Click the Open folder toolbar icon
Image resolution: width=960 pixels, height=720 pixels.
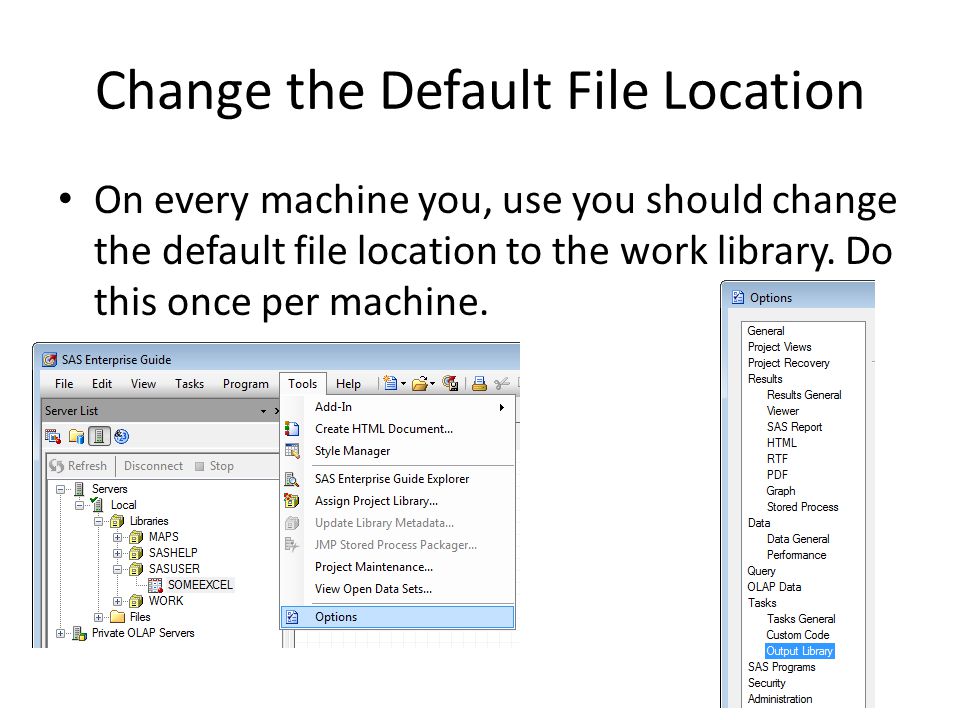tap(419, 384)
